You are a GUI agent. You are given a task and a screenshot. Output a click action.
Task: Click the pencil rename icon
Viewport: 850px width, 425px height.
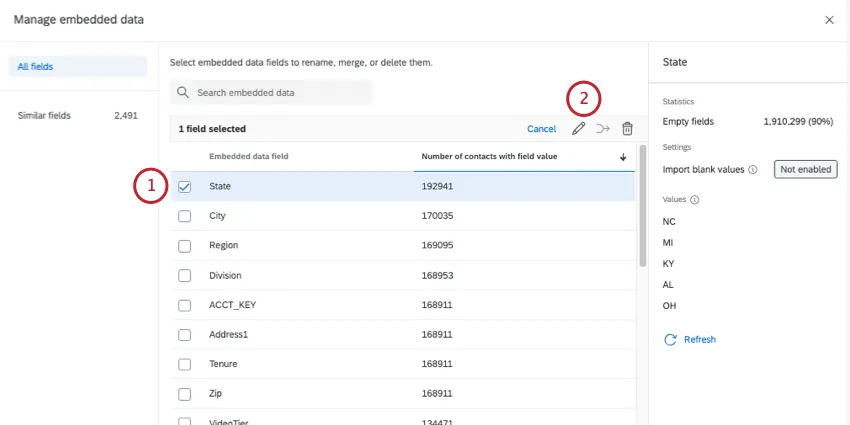[x=578, y=129]
